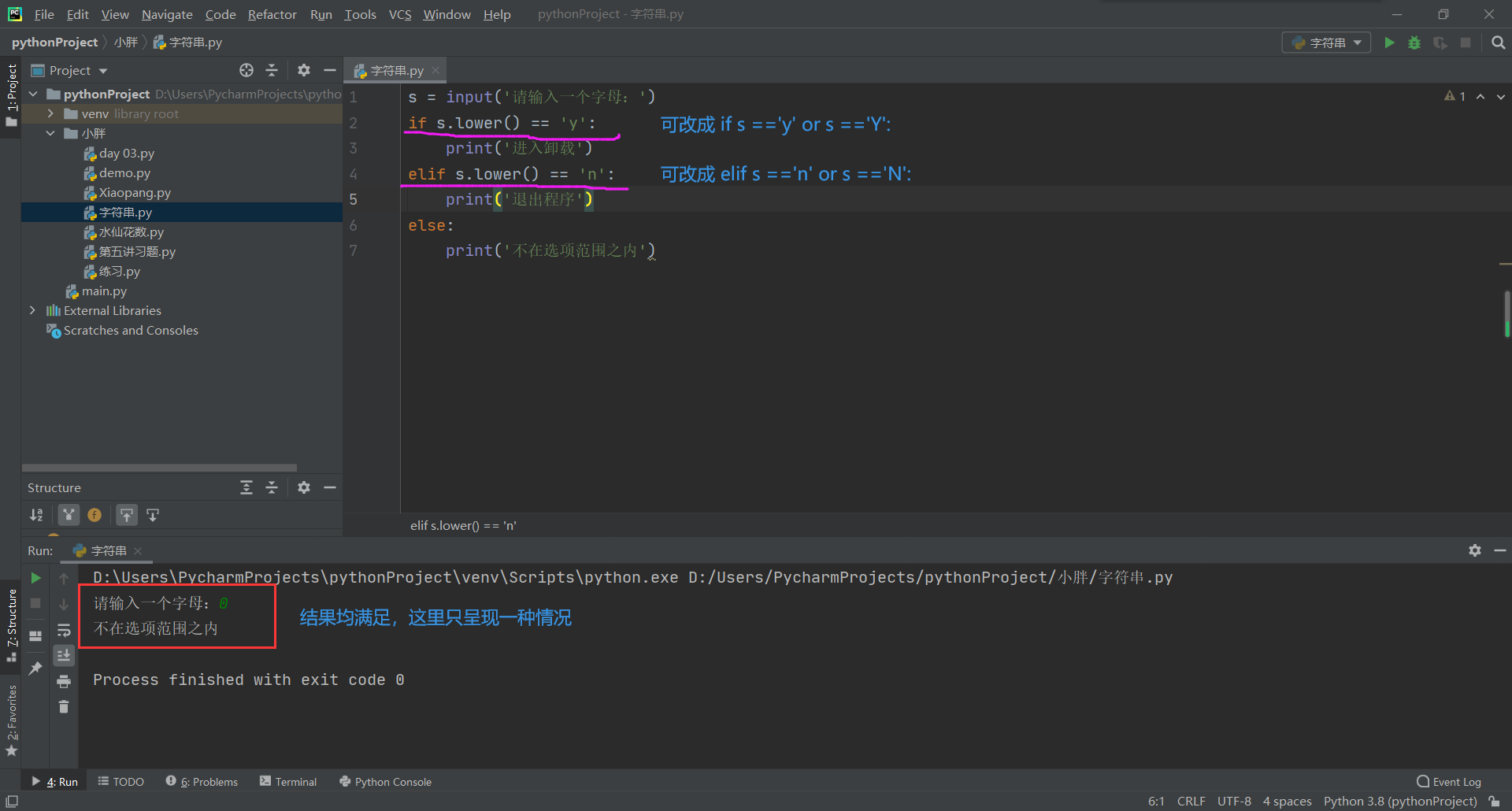Toggle soft-wrap in Run console
This screenshot has width=1512, height=811.
coord(64,630)
